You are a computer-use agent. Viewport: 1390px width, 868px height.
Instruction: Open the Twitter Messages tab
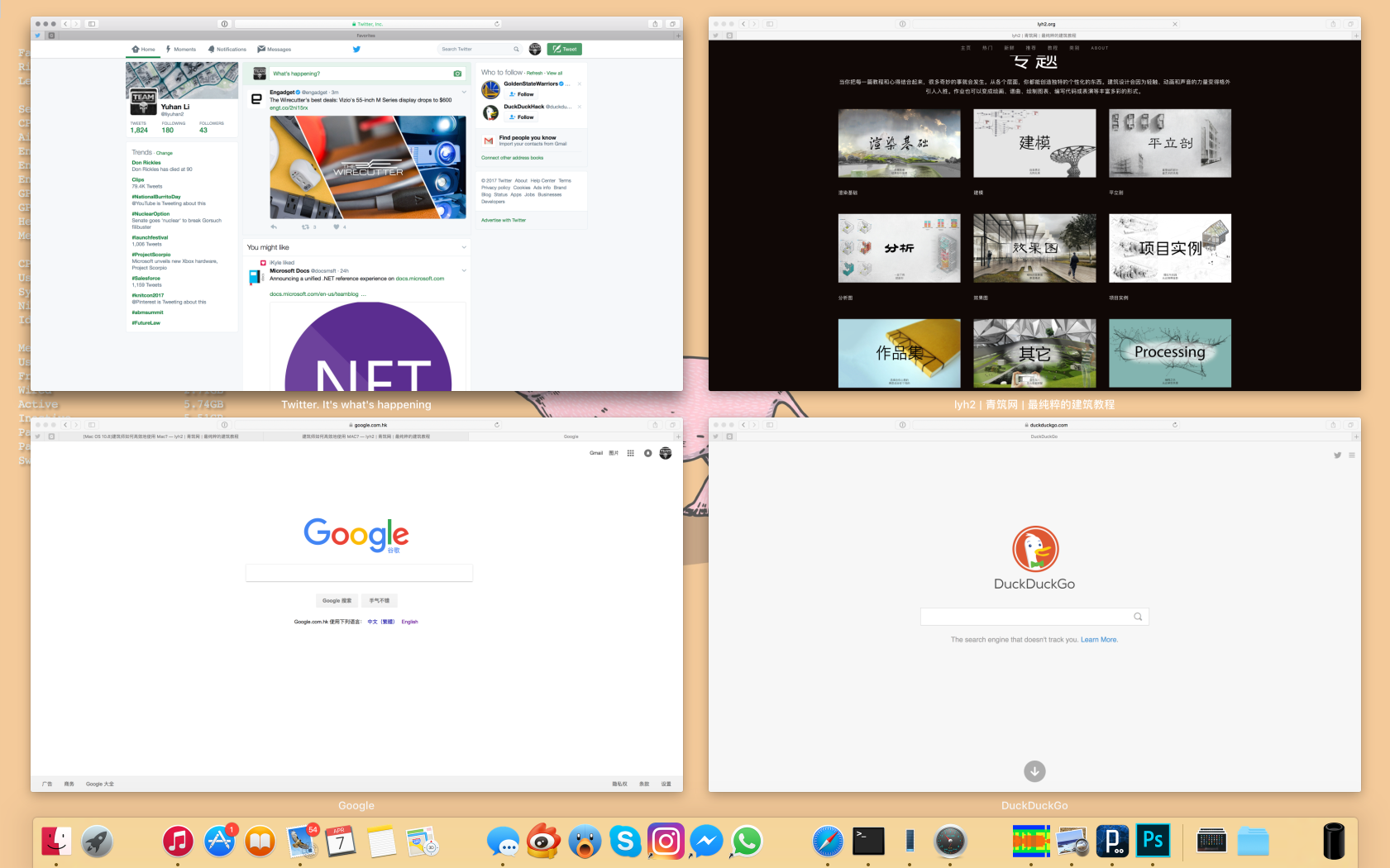pyautogui.click(x=275, y=49)
